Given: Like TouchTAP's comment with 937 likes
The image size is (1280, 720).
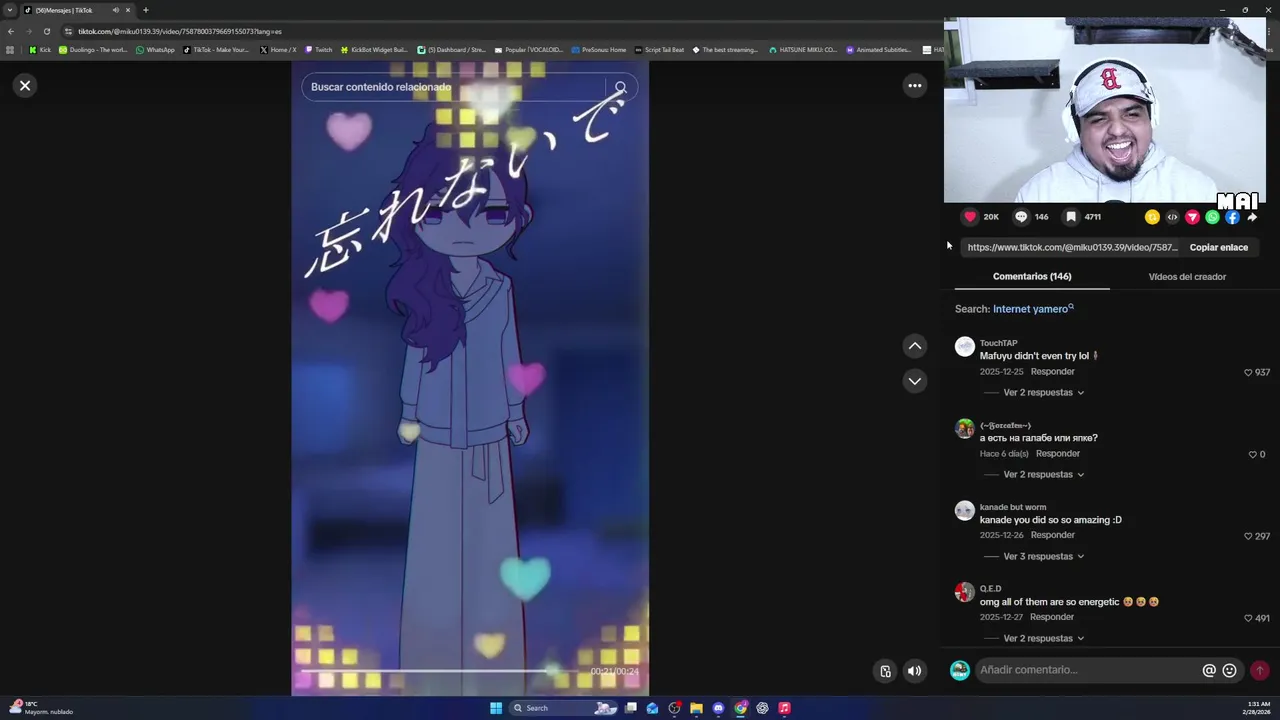Looking at the screenshot, I should pos(1248,372).
